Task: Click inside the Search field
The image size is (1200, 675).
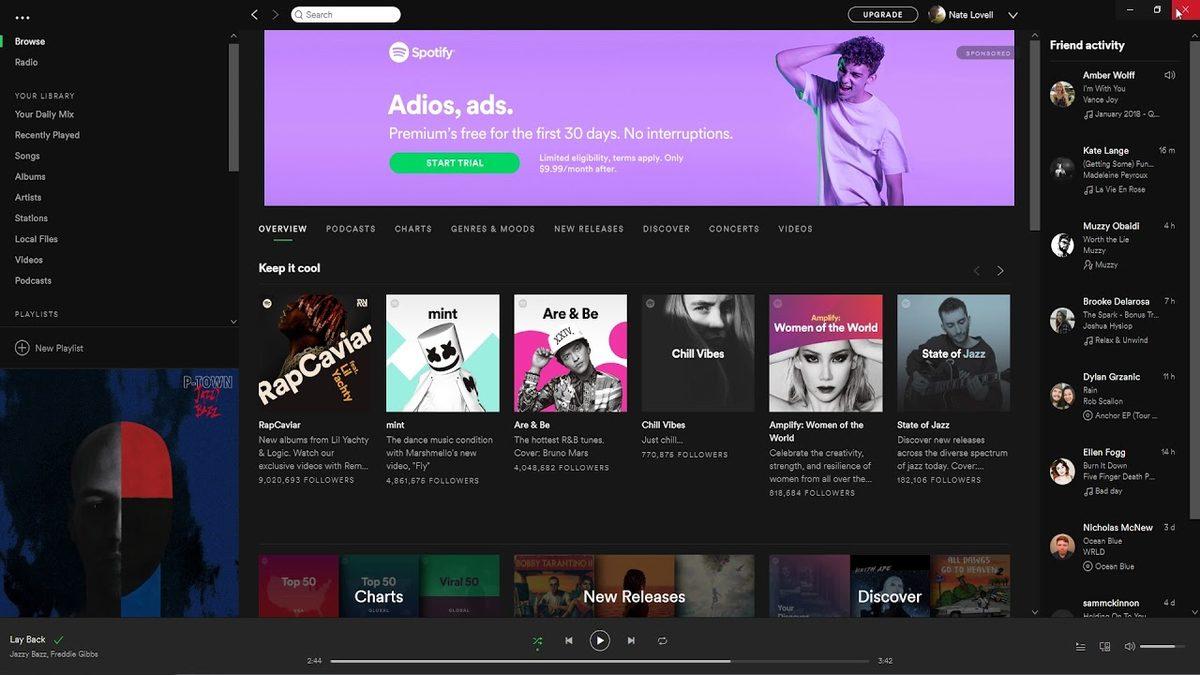Action: pos(345,15)
